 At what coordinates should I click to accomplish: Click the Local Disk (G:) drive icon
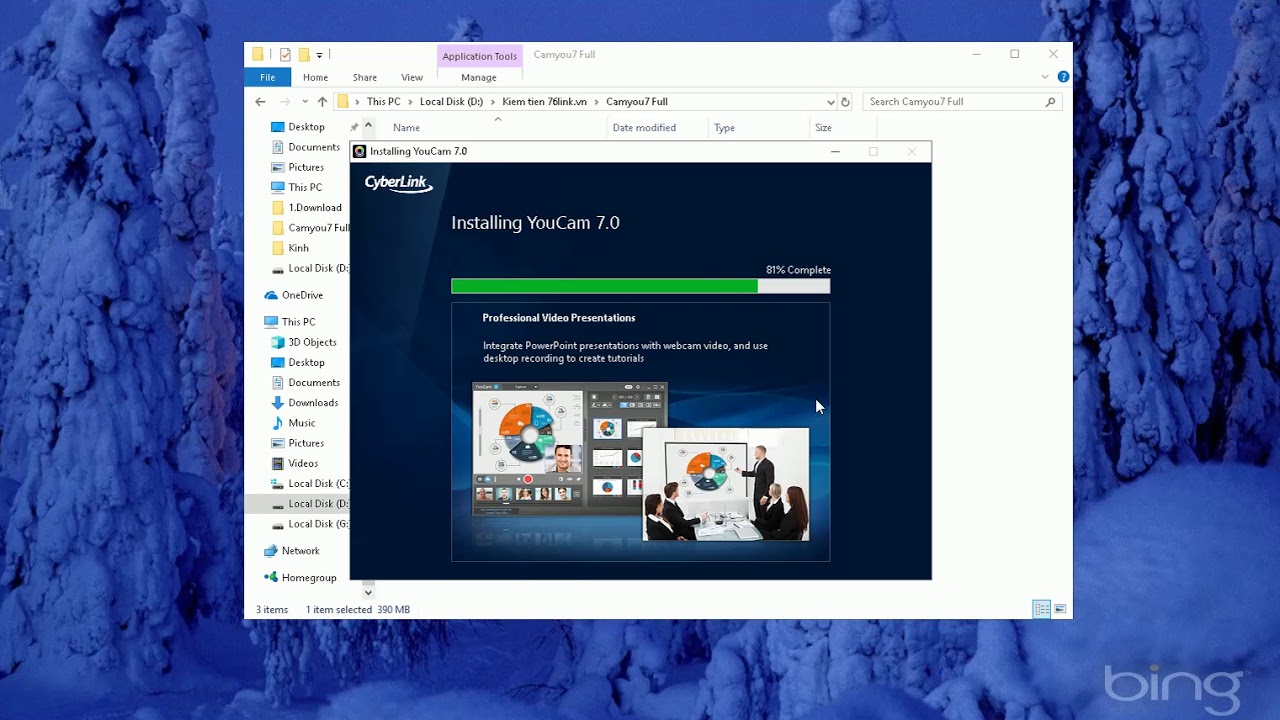tap(278, 524)
